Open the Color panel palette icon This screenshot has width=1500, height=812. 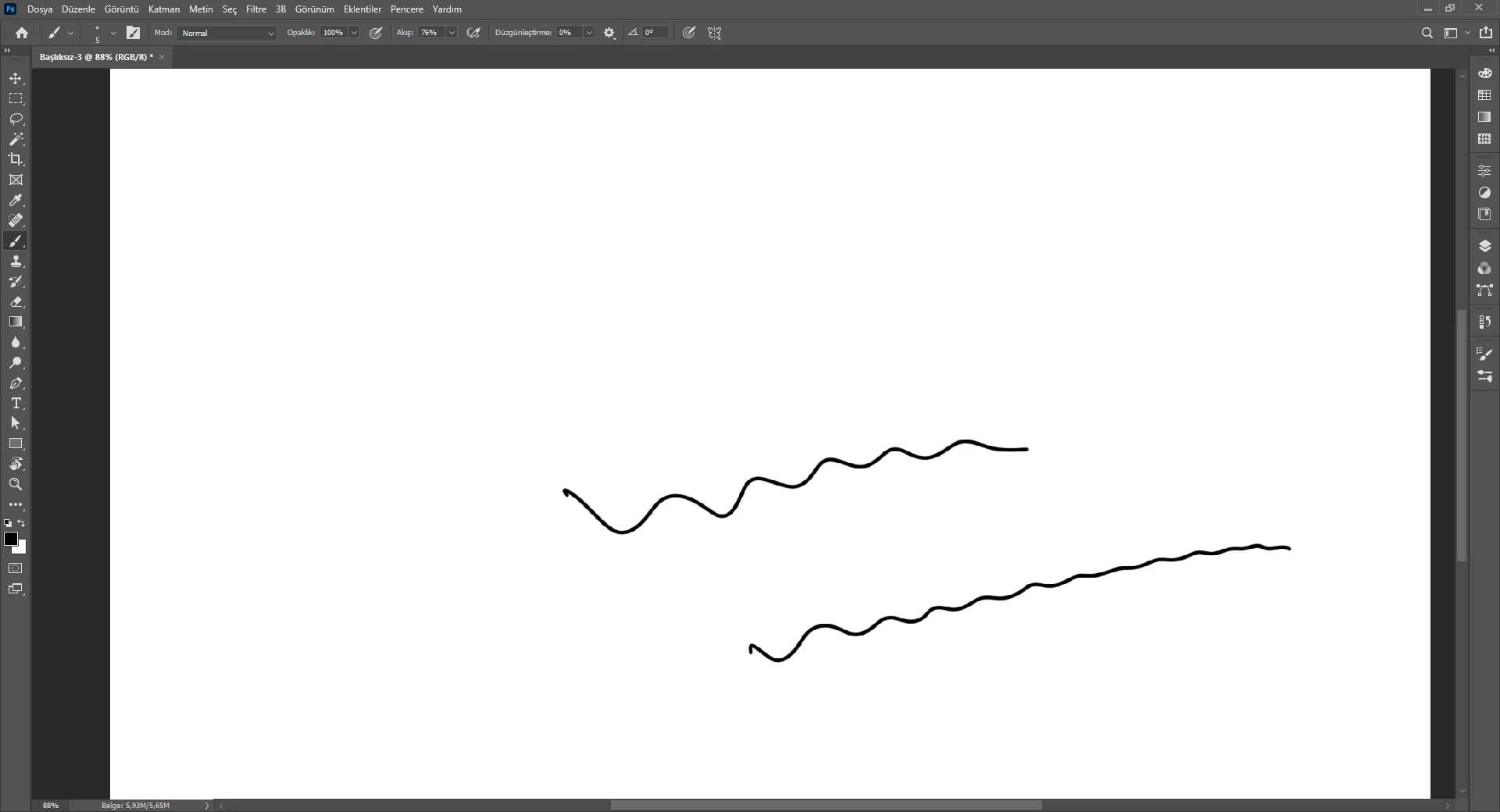pos(1484,73)
